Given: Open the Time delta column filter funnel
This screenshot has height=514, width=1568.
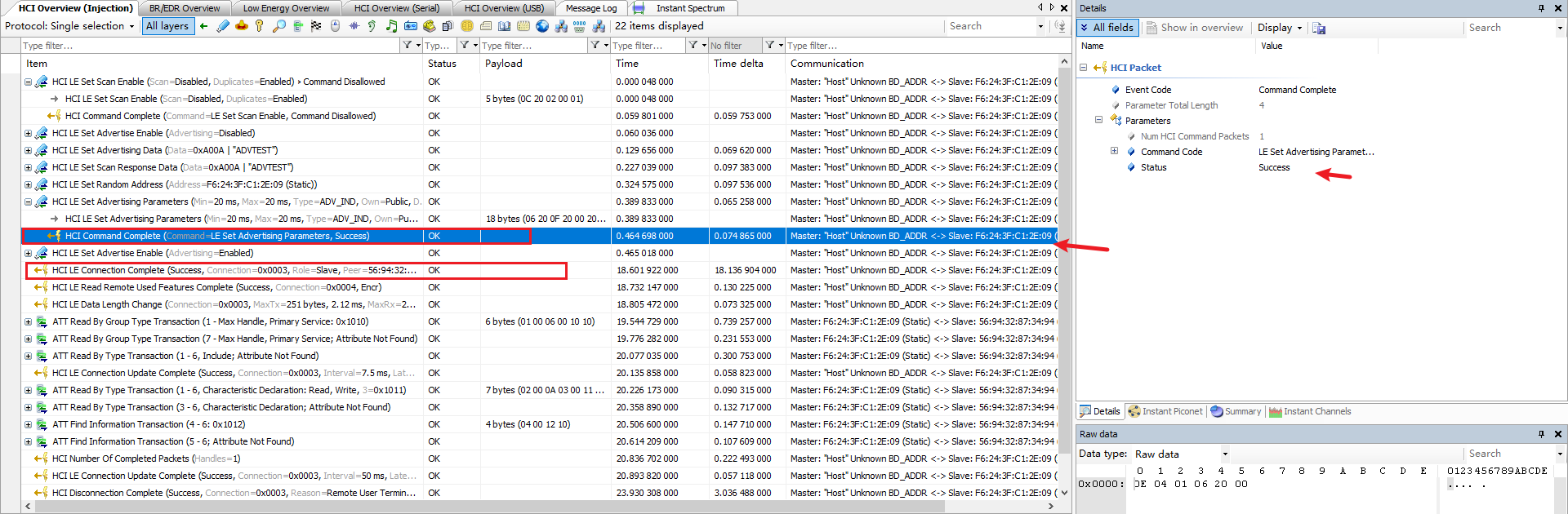Looking at the screenshot, I should tap(774, 46).
